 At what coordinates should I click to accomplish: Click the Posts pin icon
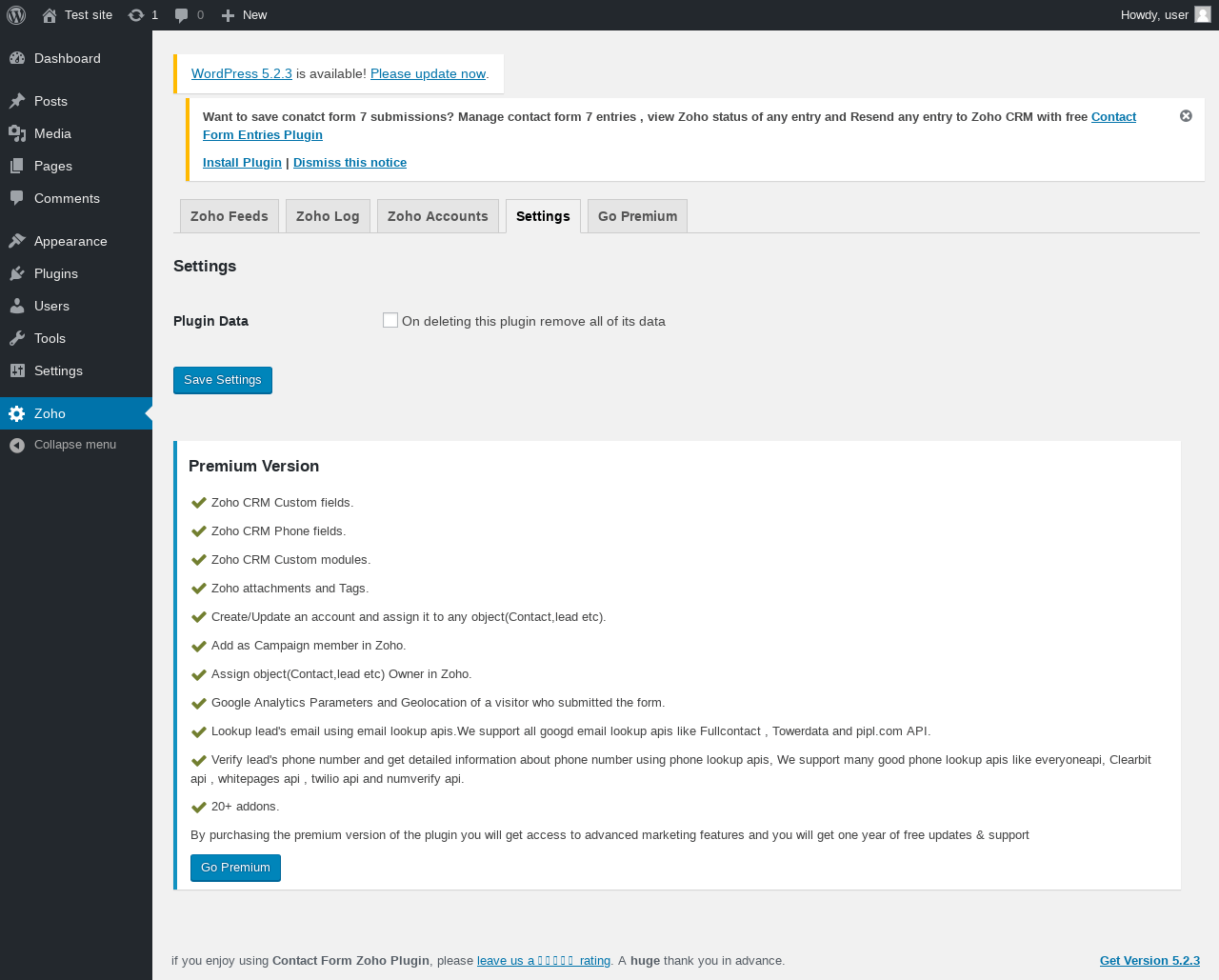point(17,101)
